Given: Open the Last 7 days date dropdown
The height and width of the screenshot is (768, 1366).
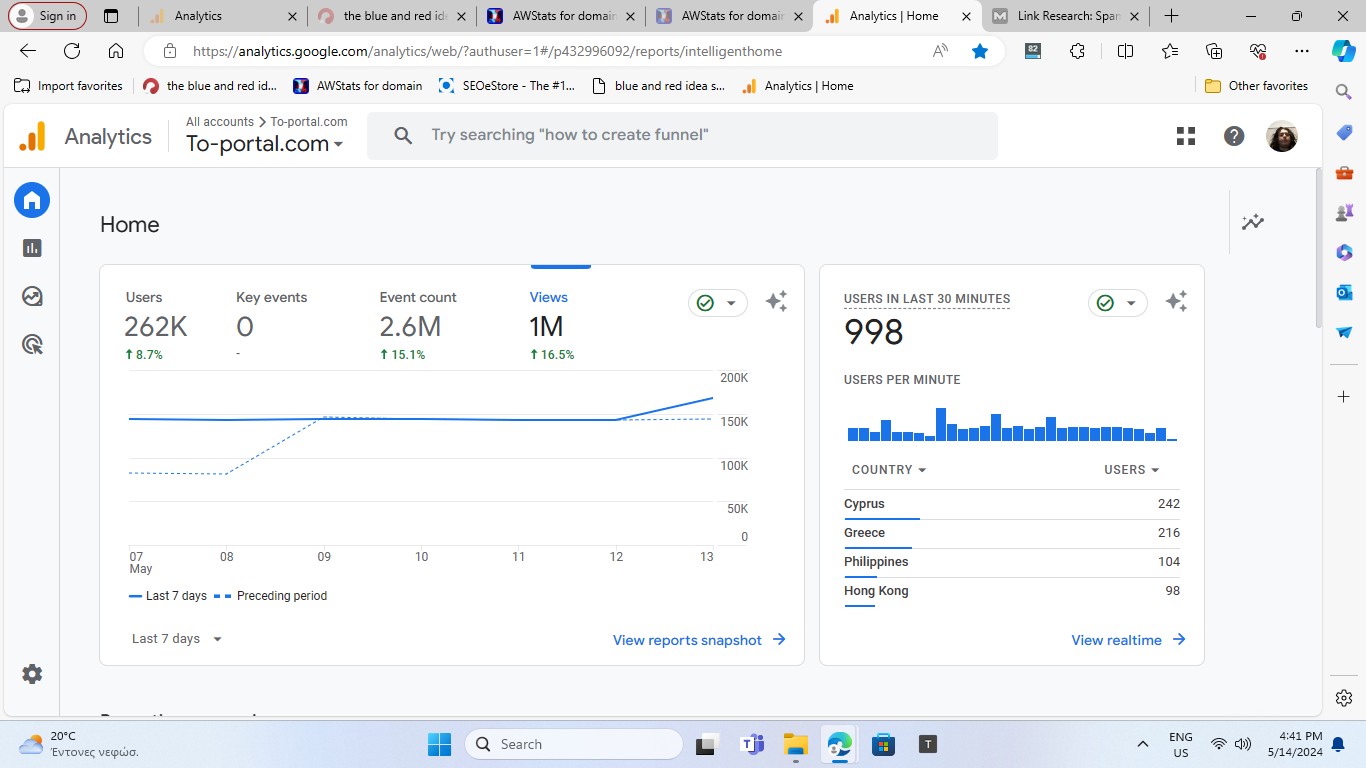Looking at the screenshot, I should (177, 639).
